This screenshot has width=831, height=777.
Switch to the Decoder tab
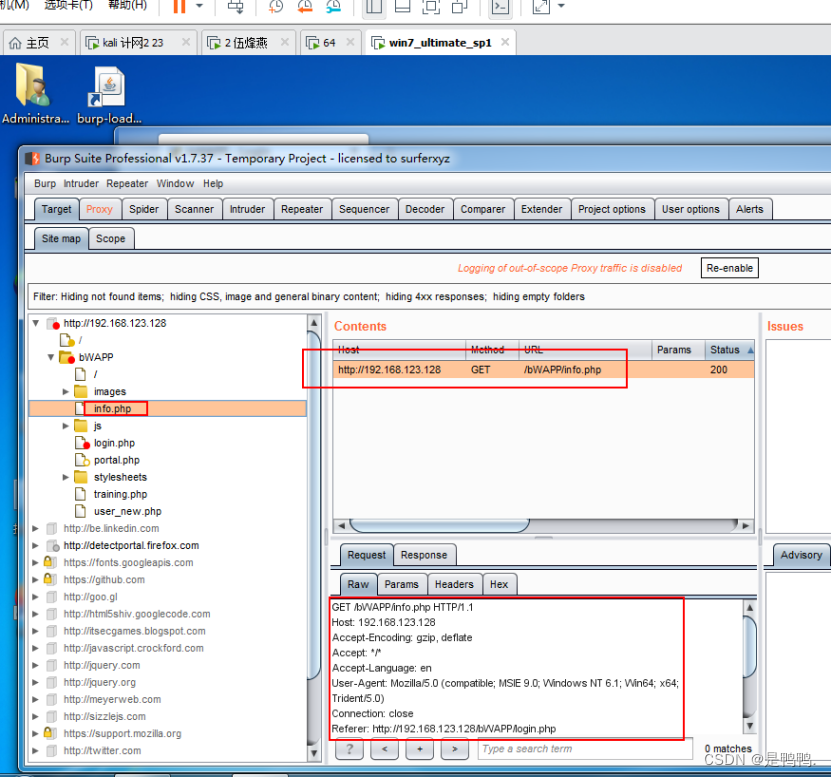point(425,209)
